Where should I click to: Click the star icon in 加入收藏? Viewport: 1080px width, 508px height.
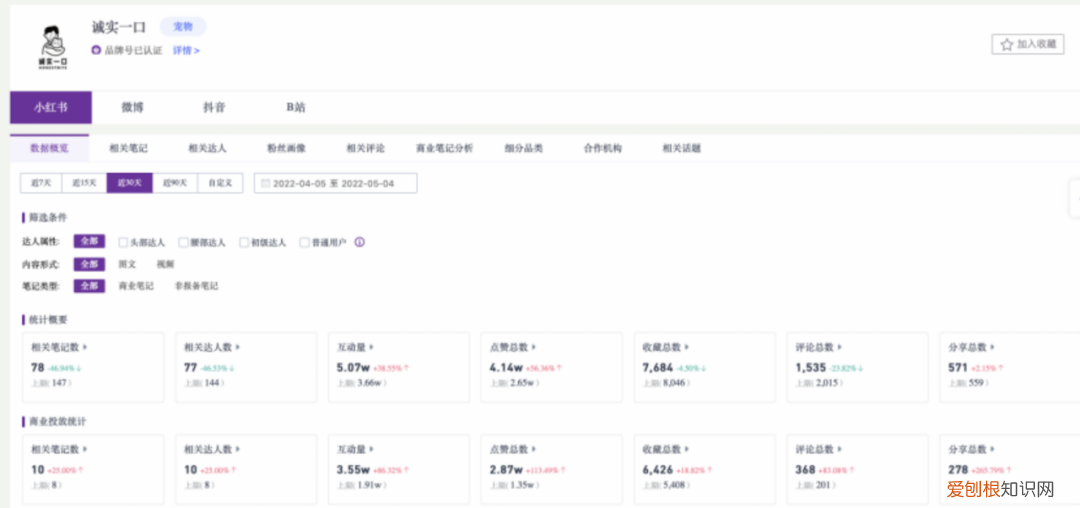(x=1006, y=44)
